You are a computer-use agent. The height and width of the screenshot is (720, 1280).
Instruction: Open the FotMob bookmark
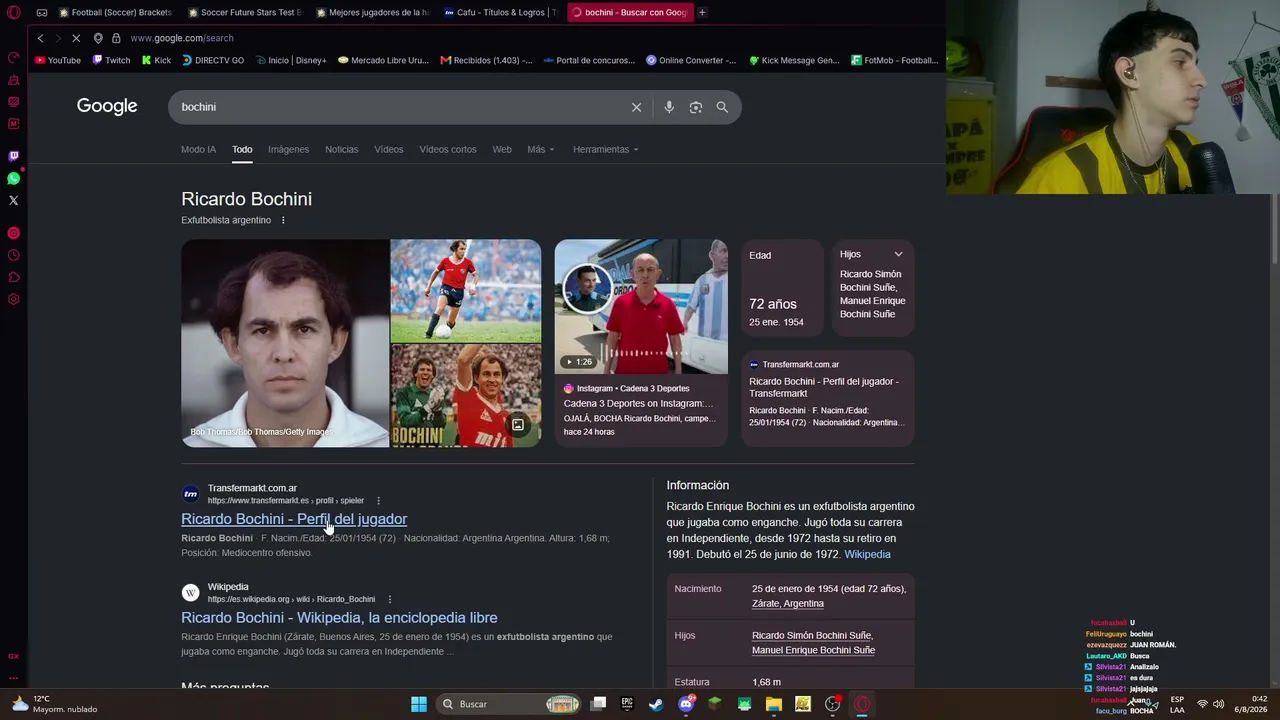pos(894,60)
